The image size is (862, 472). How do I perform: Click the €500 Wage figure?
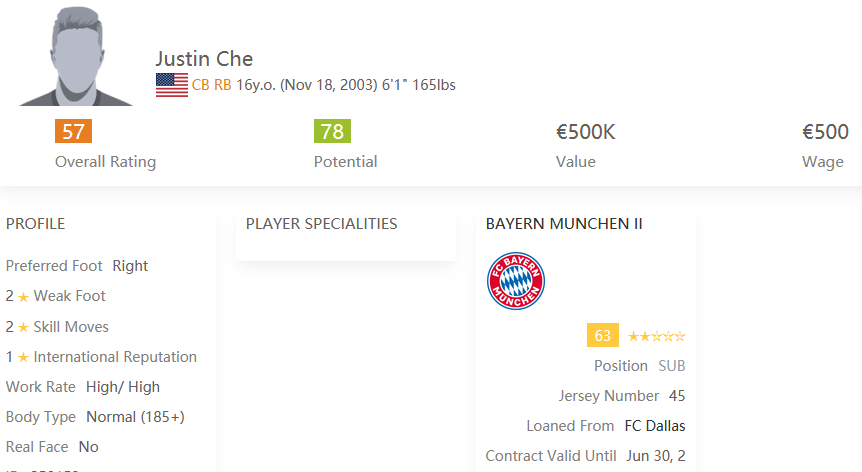[x=825, y=132]
